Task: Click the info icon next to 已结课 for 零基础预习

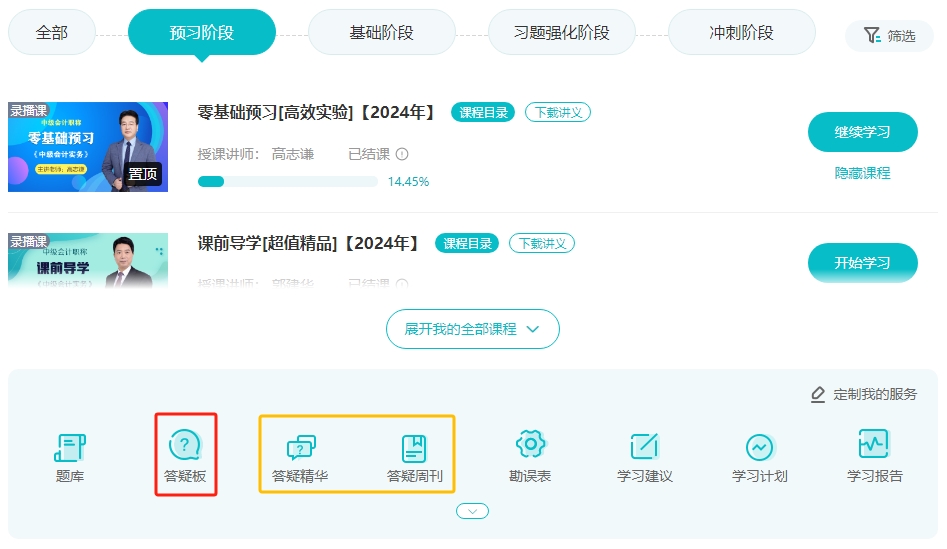Action: click(402, 154)
